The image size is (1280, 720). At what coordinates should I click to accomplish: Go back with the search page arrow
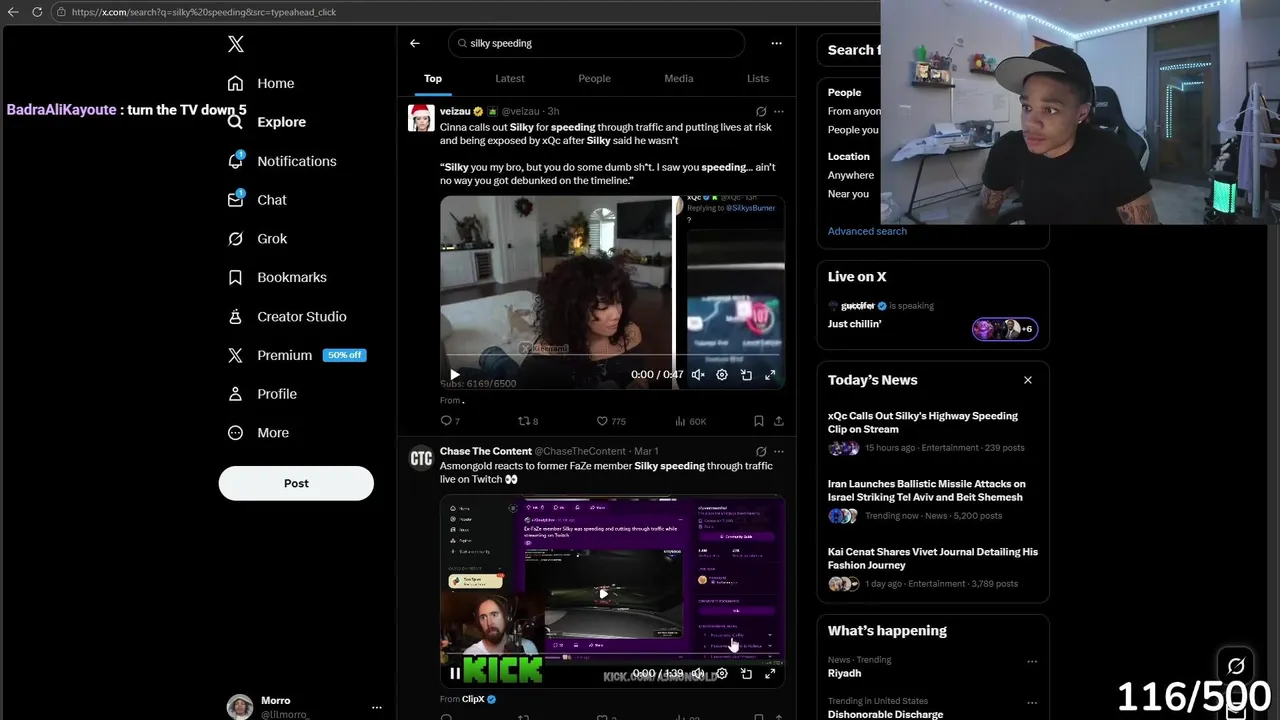pyautogui.click(x=415, y=43)
